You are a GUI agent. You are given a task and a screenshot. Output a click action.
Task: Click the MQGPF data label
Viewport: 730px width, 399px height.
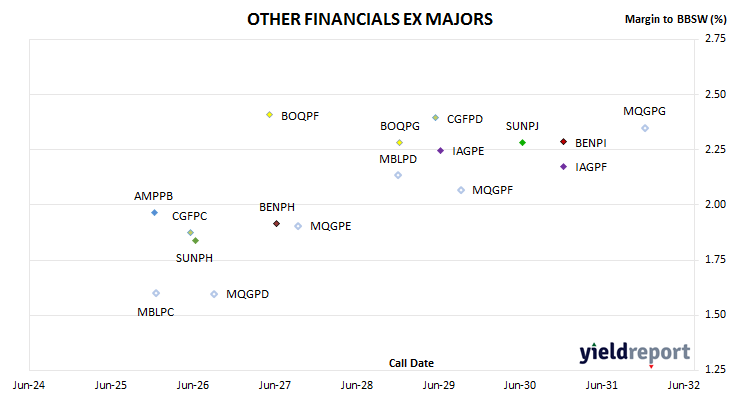[x=492, y=190]
